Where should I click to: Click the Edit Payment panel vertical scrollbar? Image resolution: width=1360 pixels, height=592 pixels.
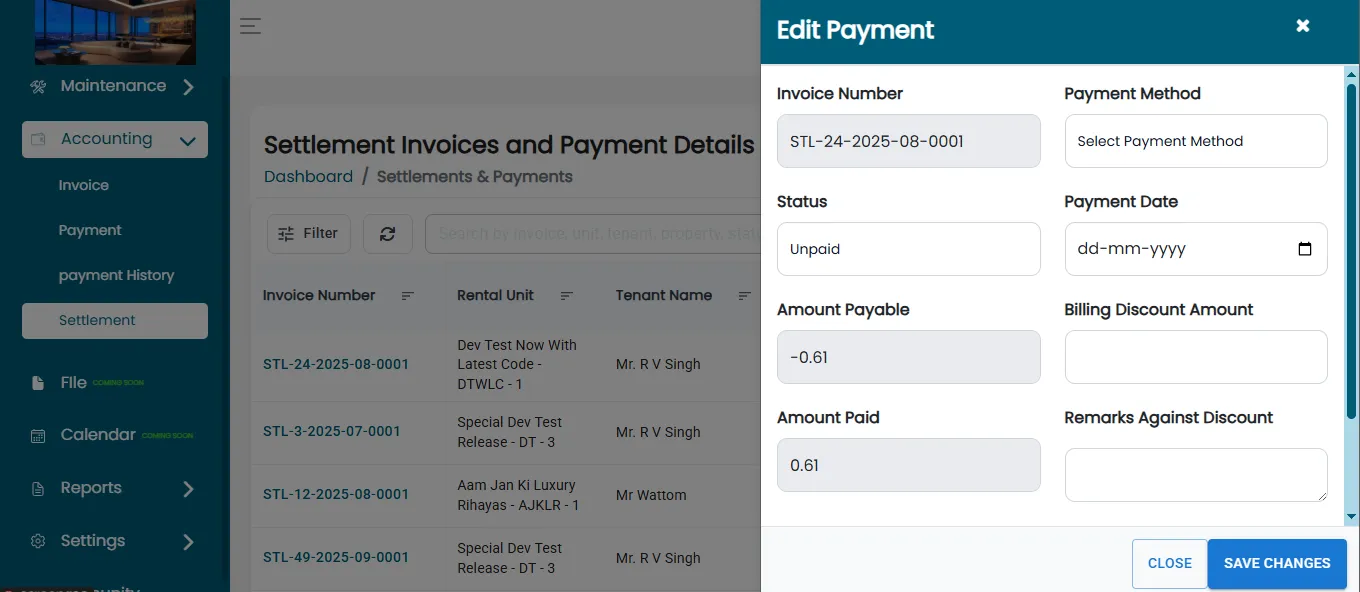point(1352,248)
